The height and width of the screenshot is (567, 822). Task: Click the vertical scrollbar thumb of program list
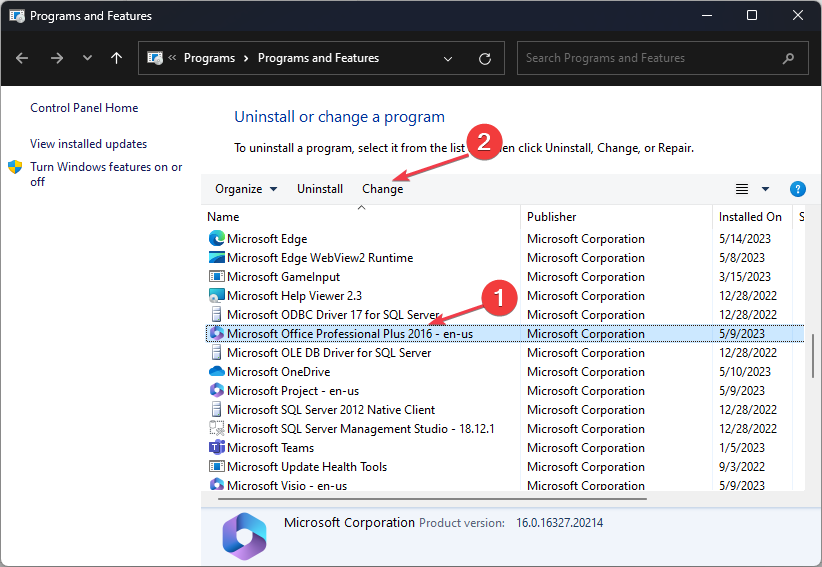813,355
